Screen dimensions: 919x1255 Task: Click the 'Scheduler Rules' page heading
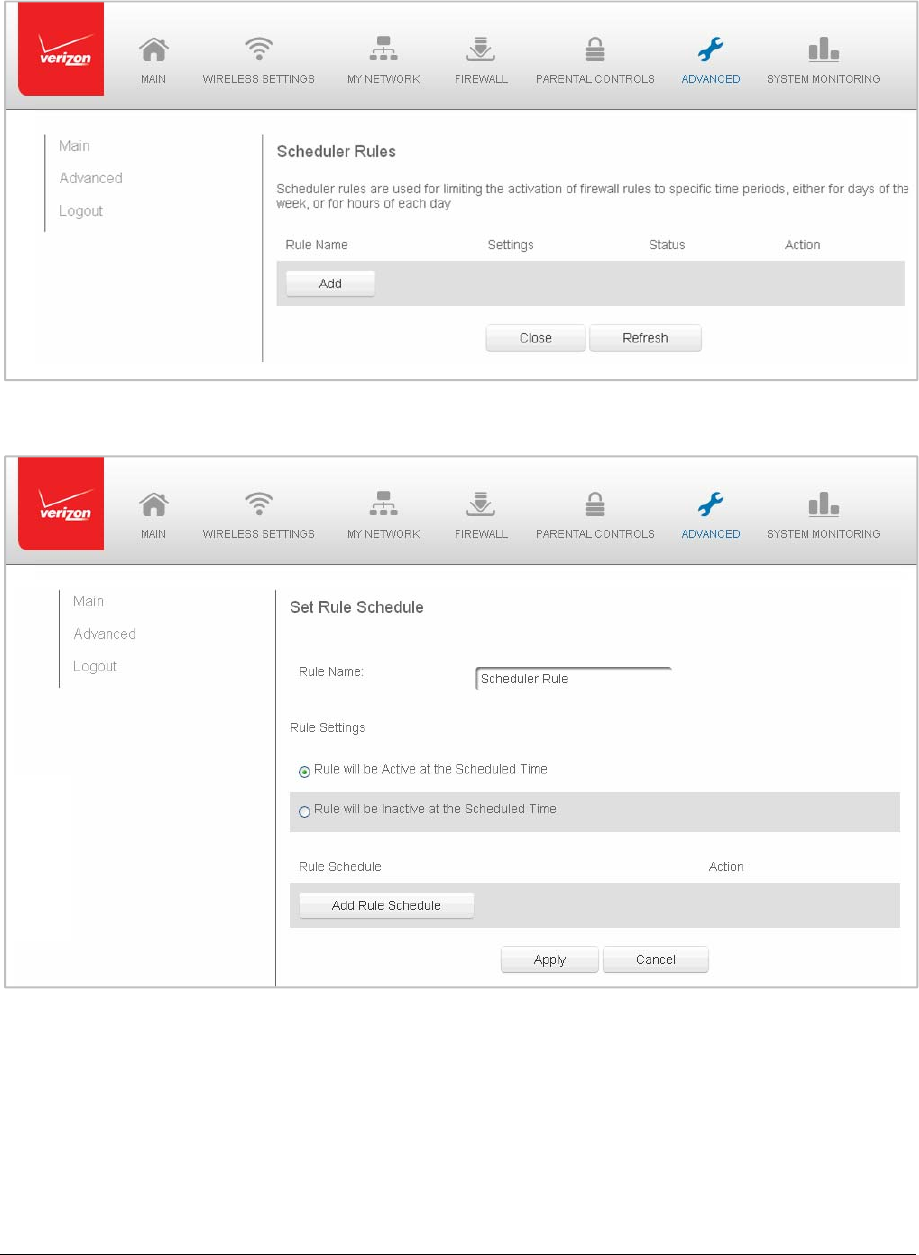(x=335, y=152)
